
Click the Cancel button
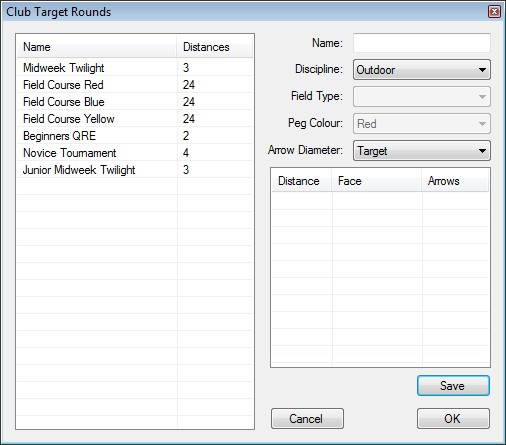click(307, 418)
